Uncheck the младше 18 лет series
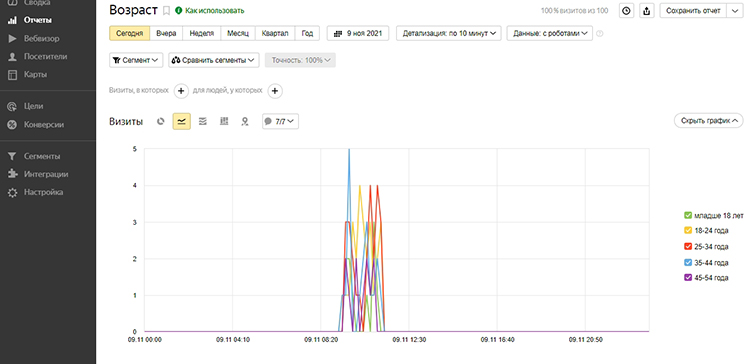Image resolution: width=750 pixels, height=364 pixels. [688, 215]
